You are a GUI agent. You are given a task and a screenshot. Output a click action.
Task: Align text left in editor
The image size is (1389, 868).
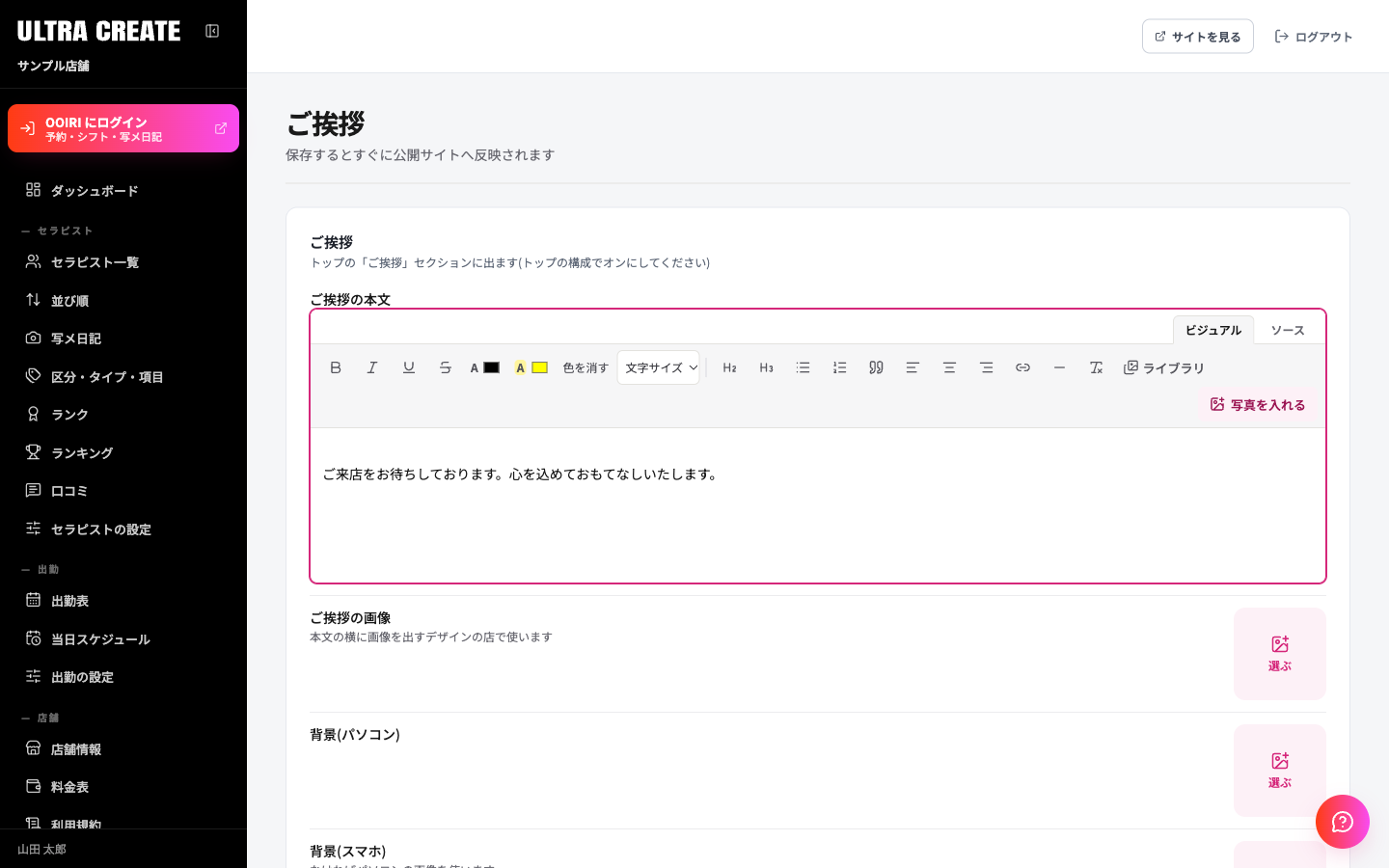[913, 367]
